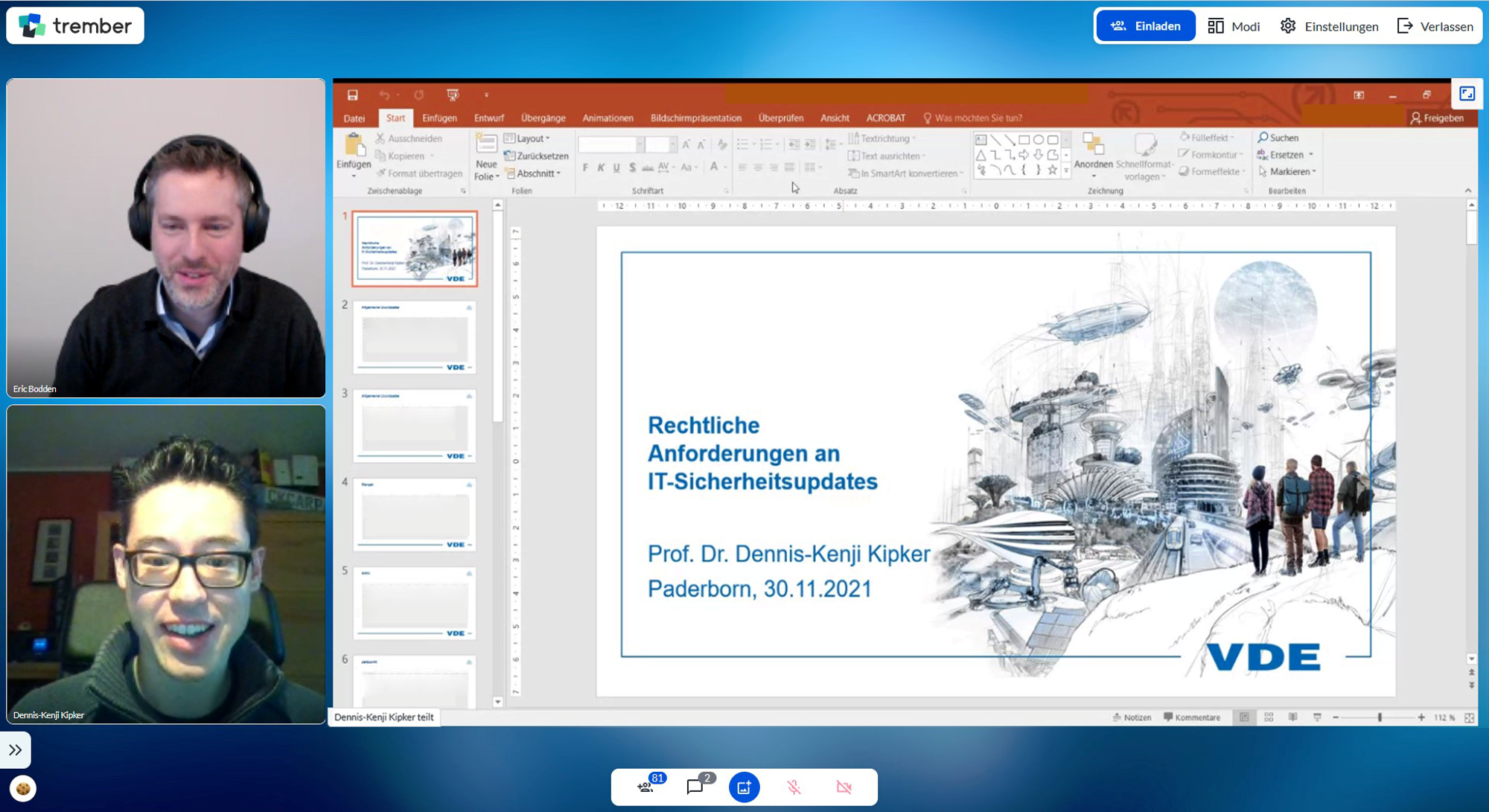This screenshot has height=812, width=1489.
Task: Click the Notizen button in status bar
Action: click(1132, 717)
